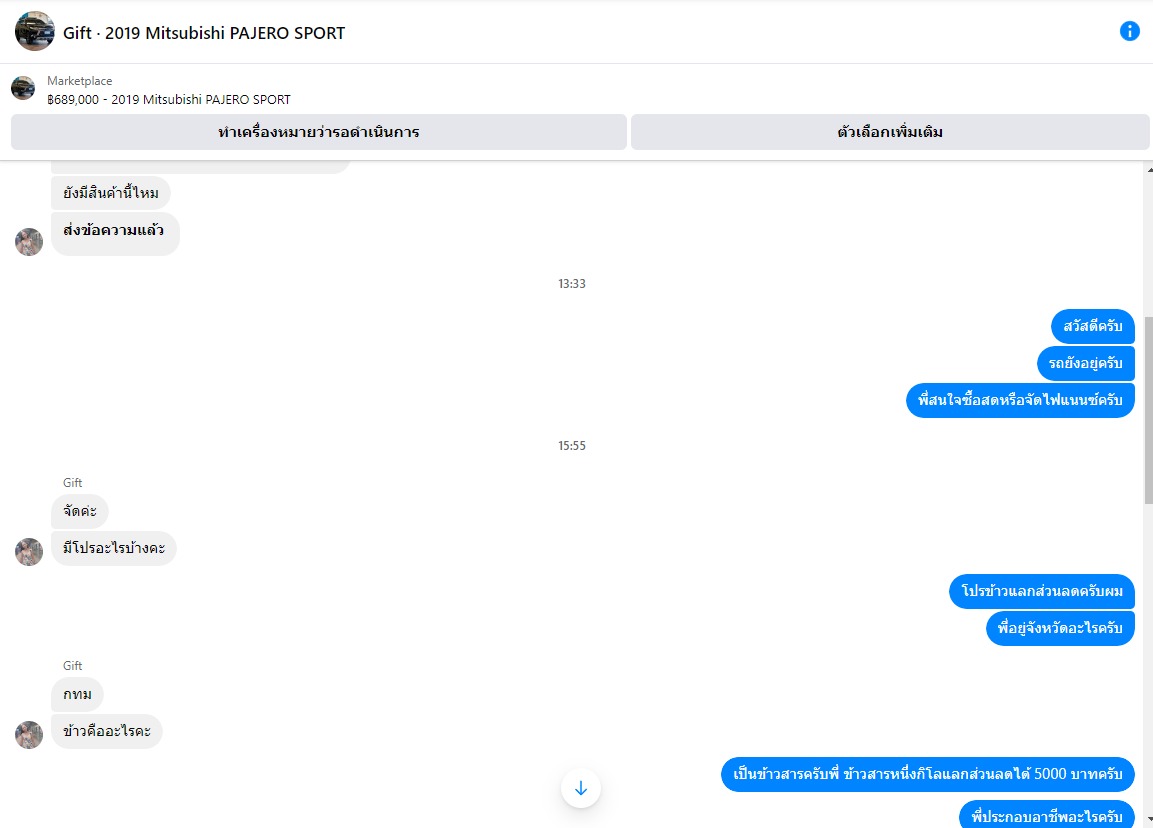Click Gift's avatar beside ข้าวคืออะไรคะ
Image resolution: width=1153 pixels, height=828 pixels.
pos(29,735)
